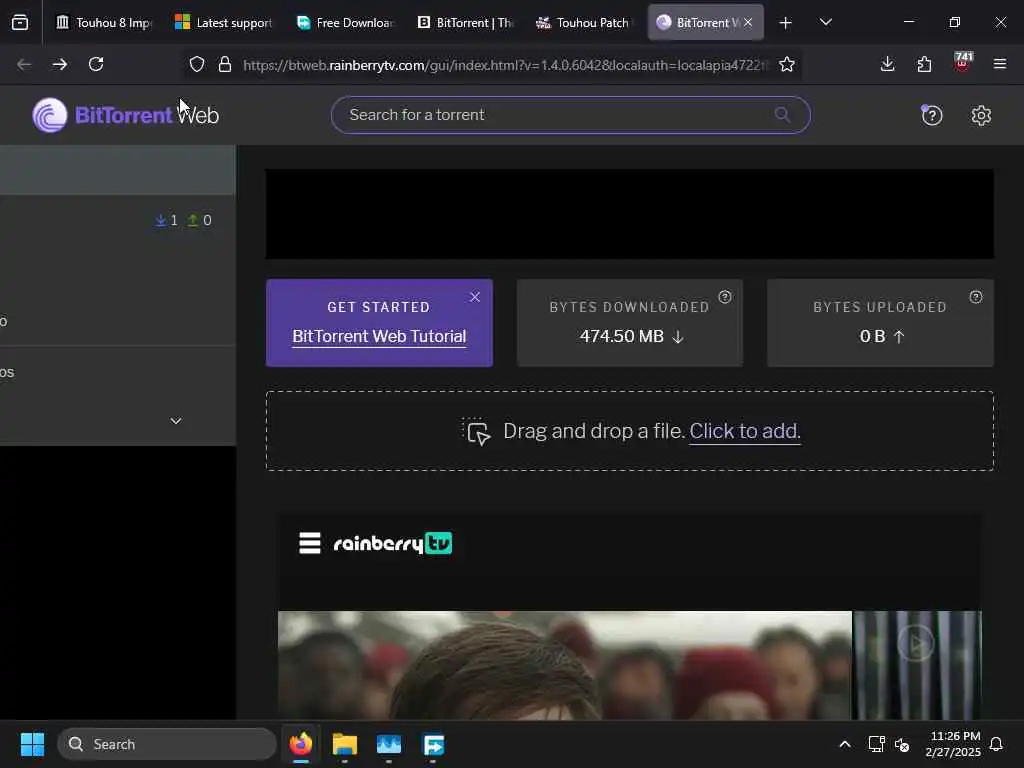The height and width of the screenshot is (768, 1024).
Task: Open the Windows Start menu
Action: point(32,744)
